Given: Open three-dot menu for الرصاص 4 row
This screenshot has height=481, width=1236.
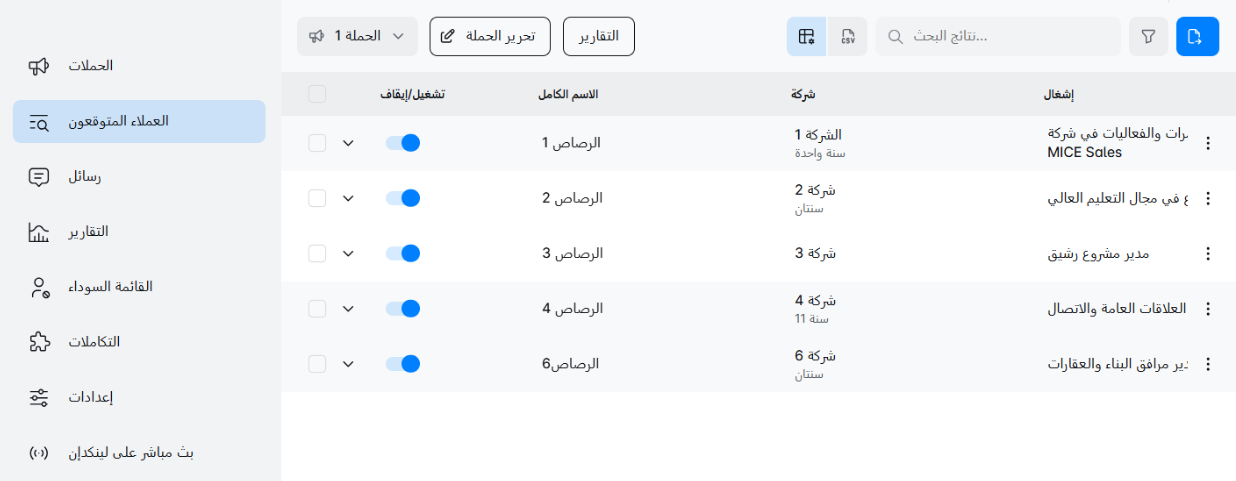Looking at the screenshot, I should tap(1208, 309).
